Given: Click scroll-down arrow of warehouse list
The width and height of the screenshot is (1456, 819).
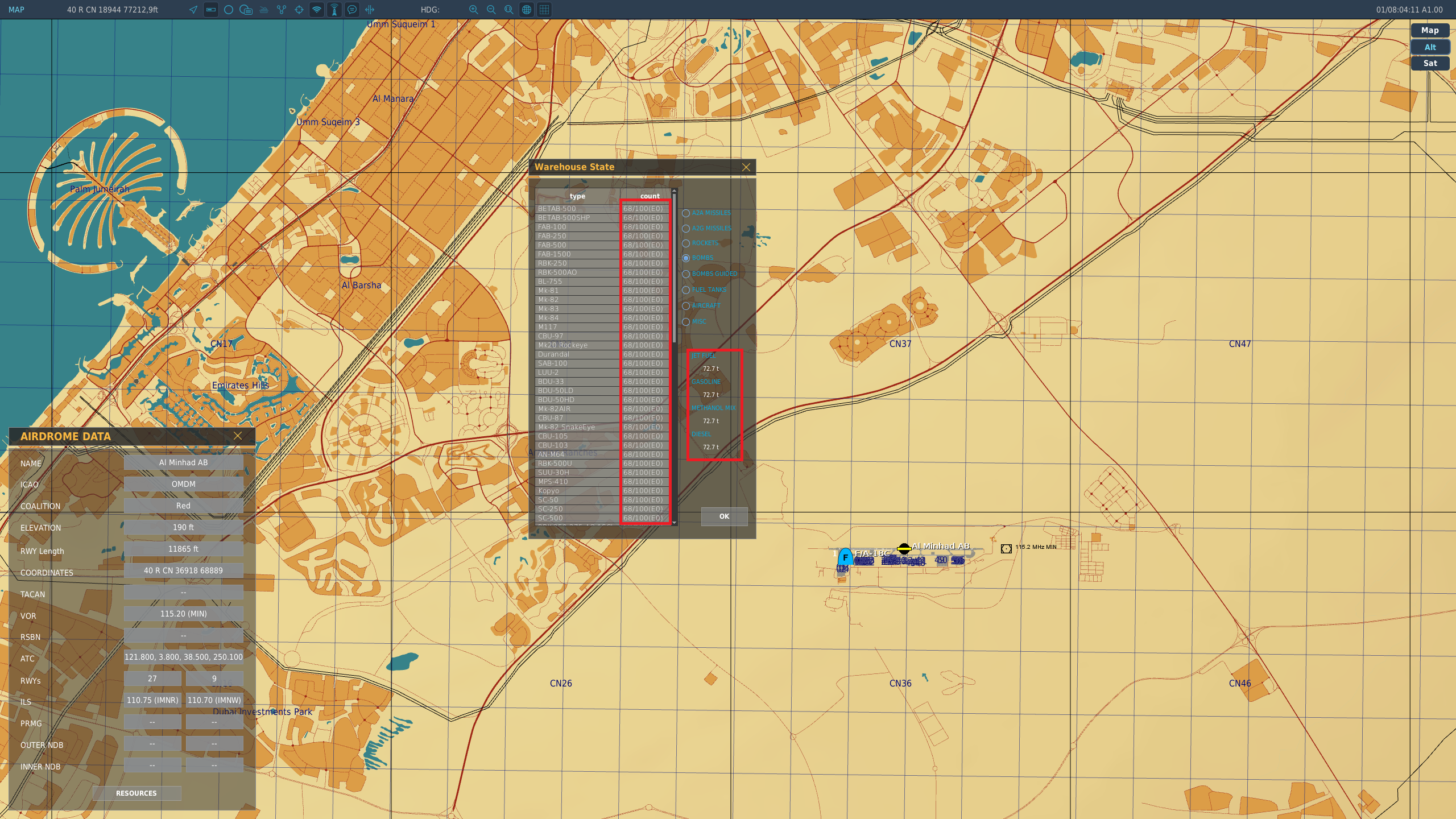Looking at the screenshot, I should (675, 522).
